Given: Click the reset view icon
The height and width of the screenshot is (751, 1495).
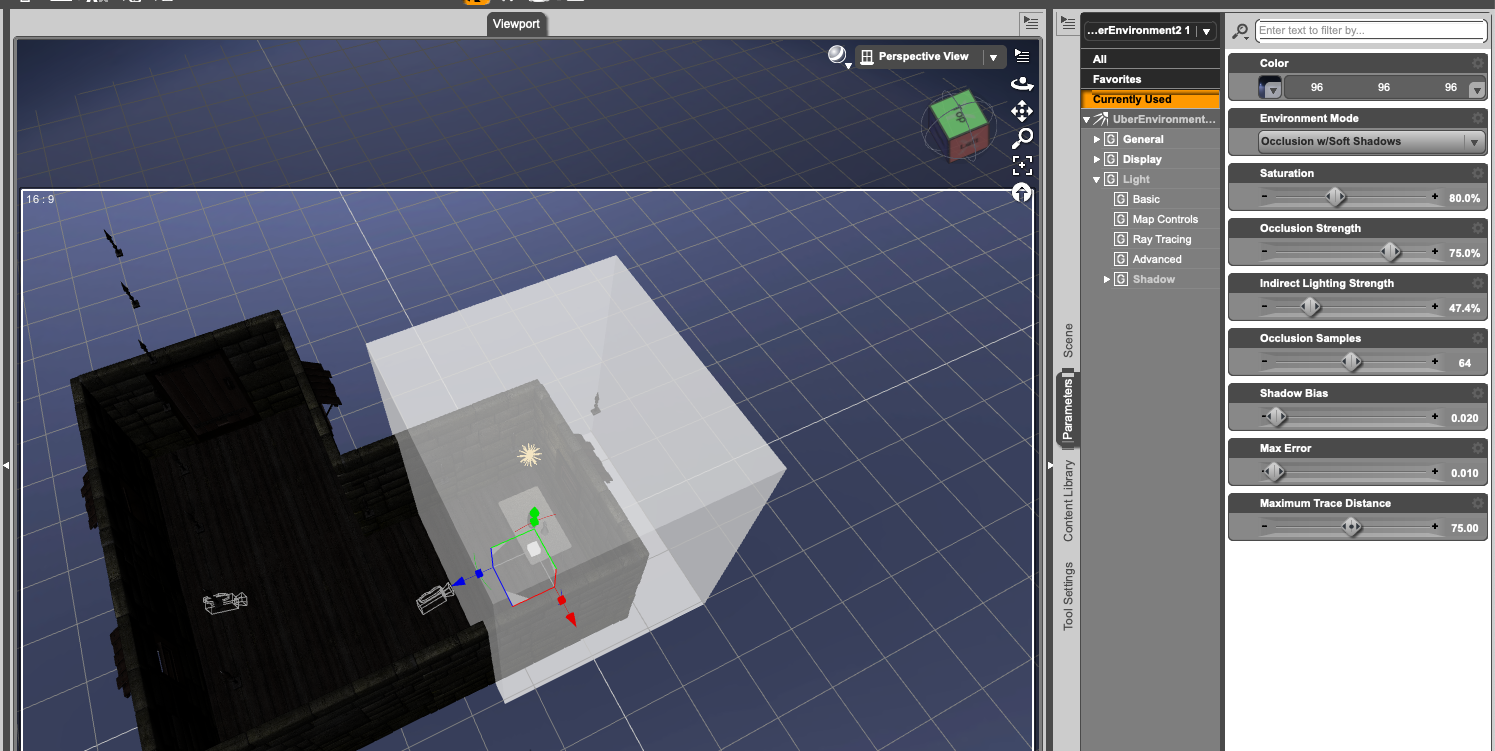Looking at the screenshot, I should (x=1022, y=193).
